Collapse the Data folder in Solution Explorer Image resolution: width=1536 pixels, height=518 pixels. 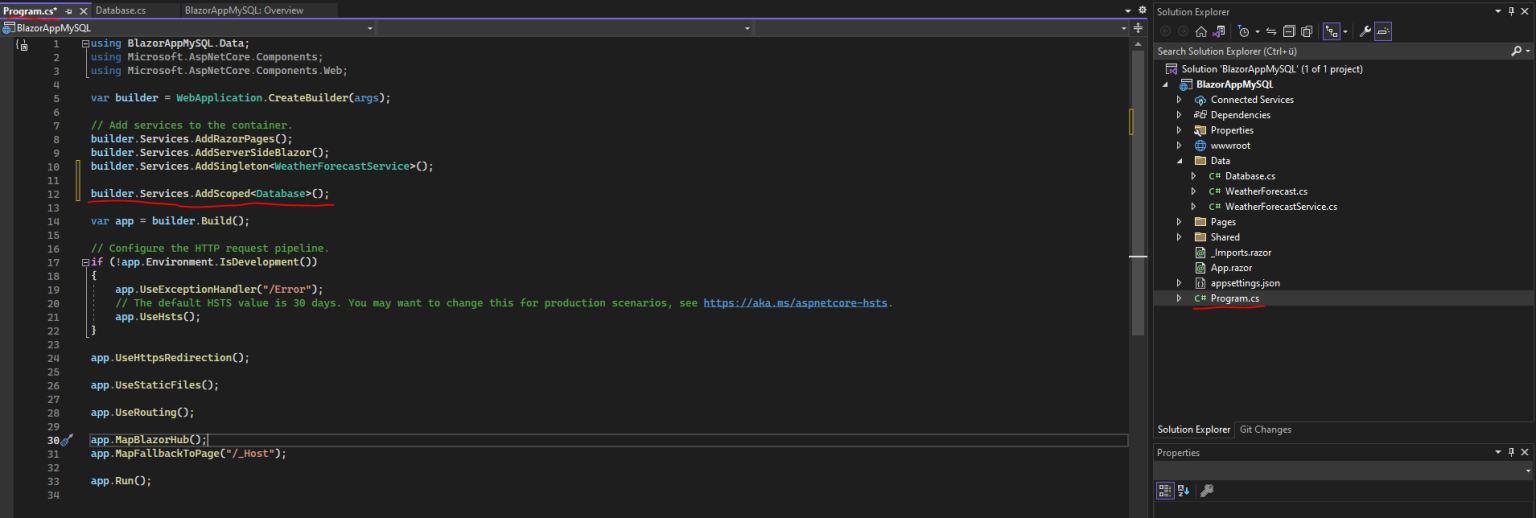(x=1179, y=161)
